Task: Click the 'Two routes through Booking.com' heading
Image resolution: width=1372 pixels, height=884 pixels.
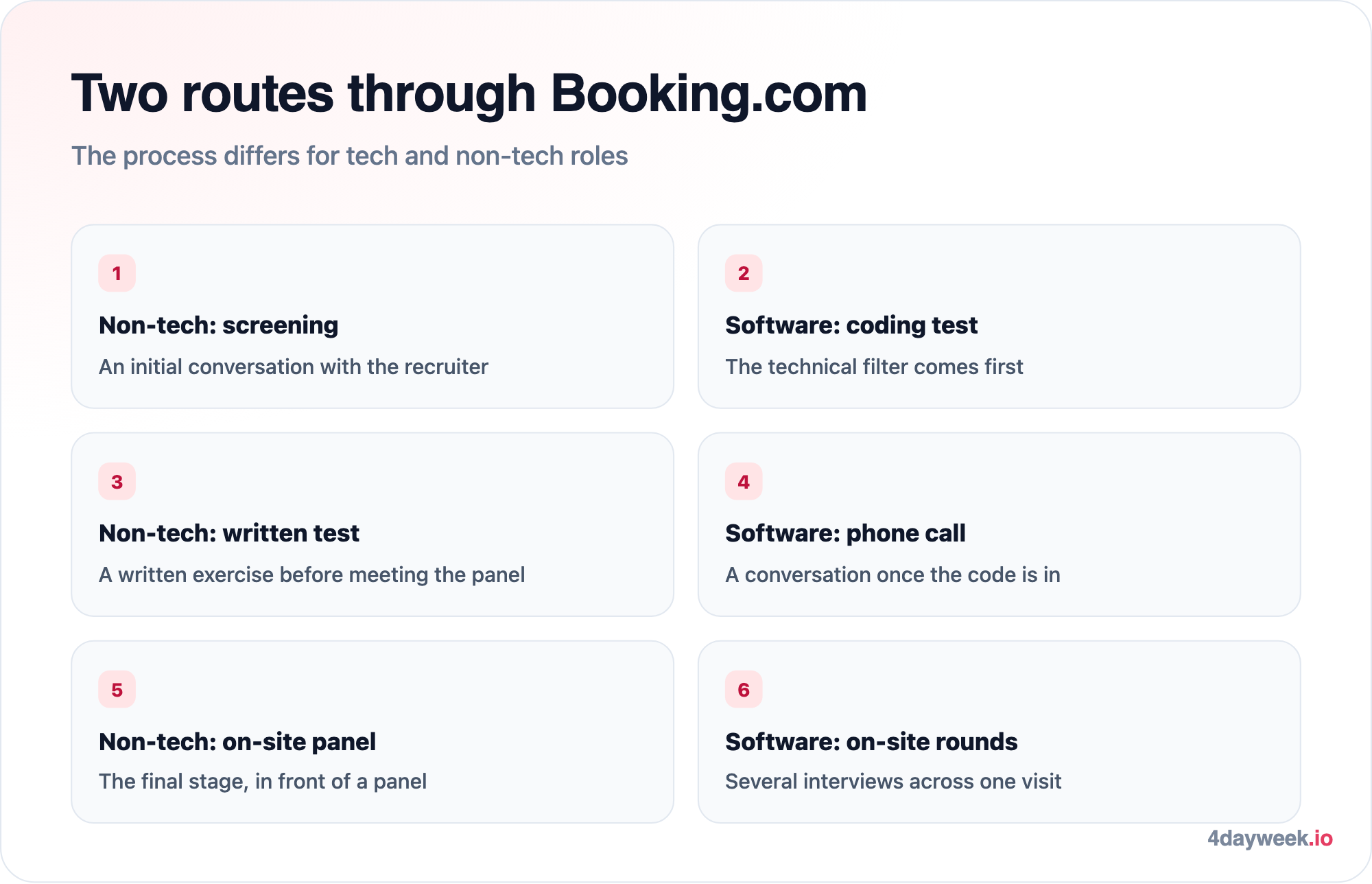Action: 469,94
